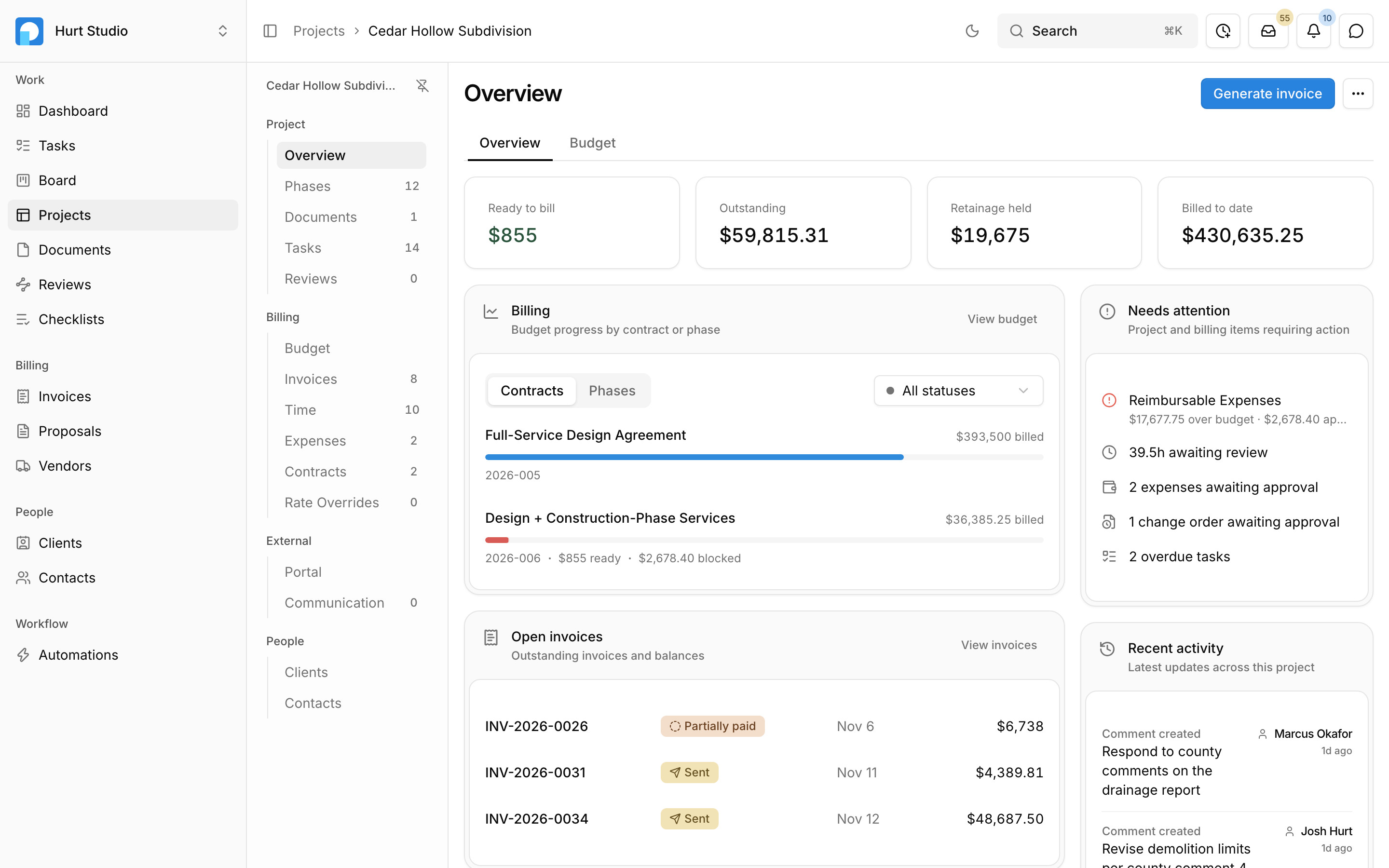Switch billing view to Phases

click(x=612, y=391)
